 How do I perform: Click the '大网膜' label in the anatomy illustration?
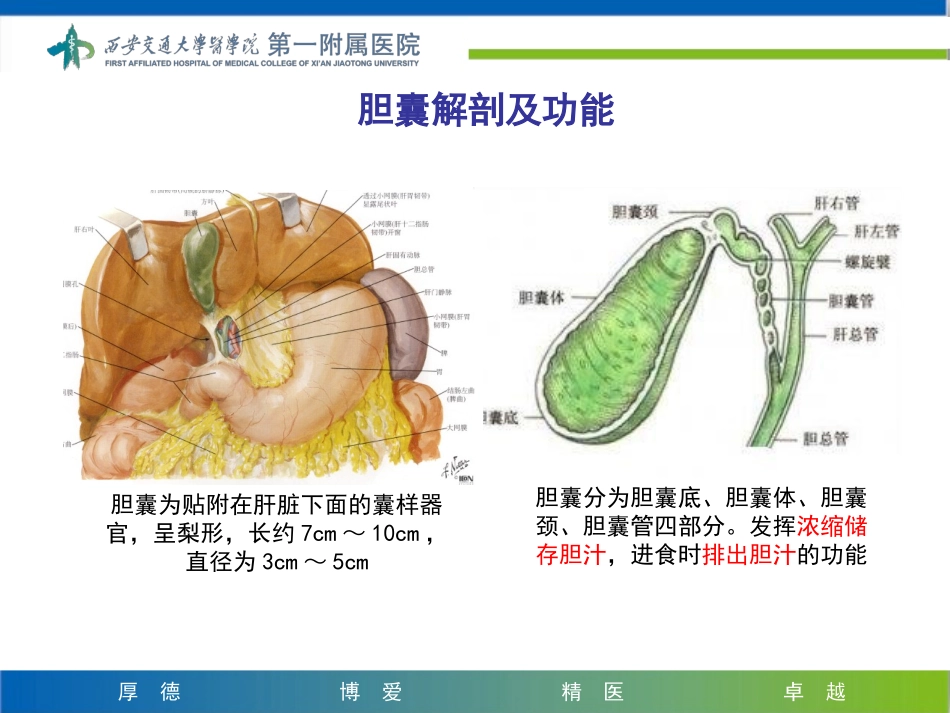click(x=457, y=428)
